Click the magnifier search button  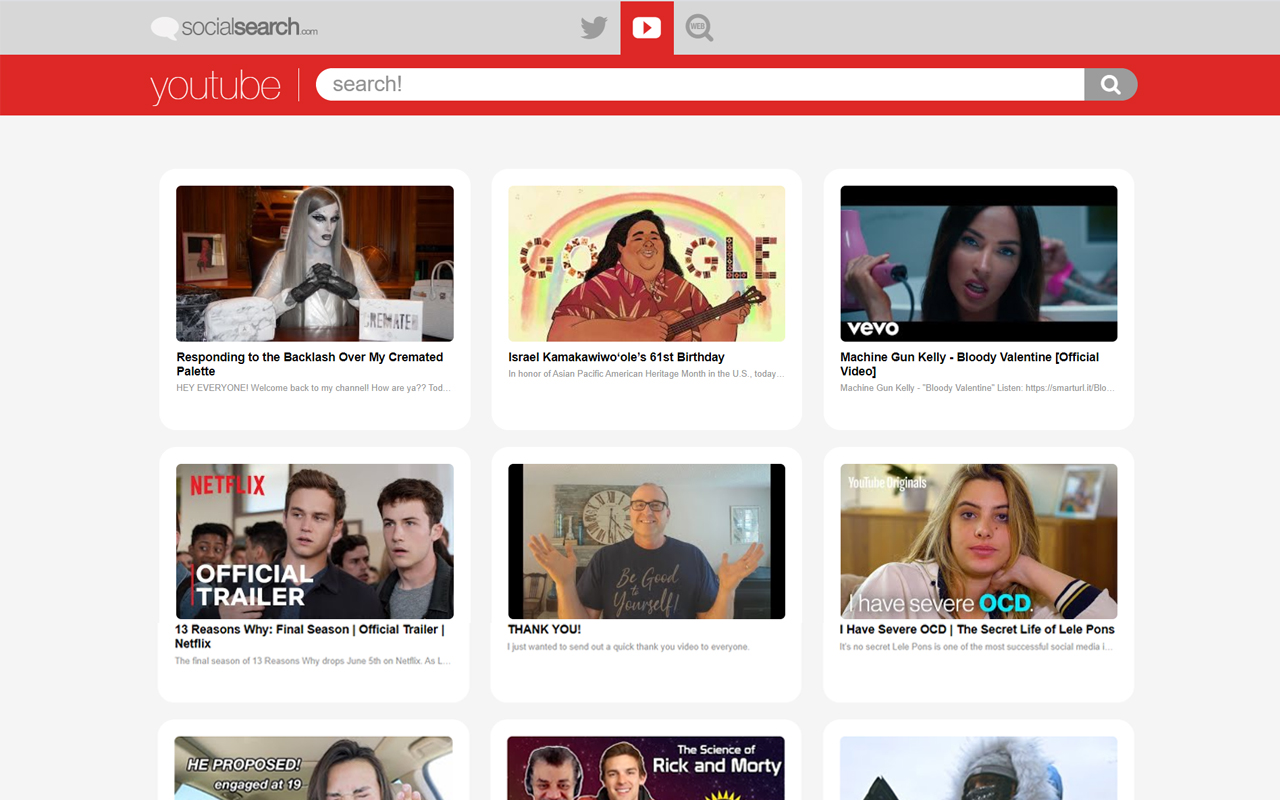[1111, 85]
